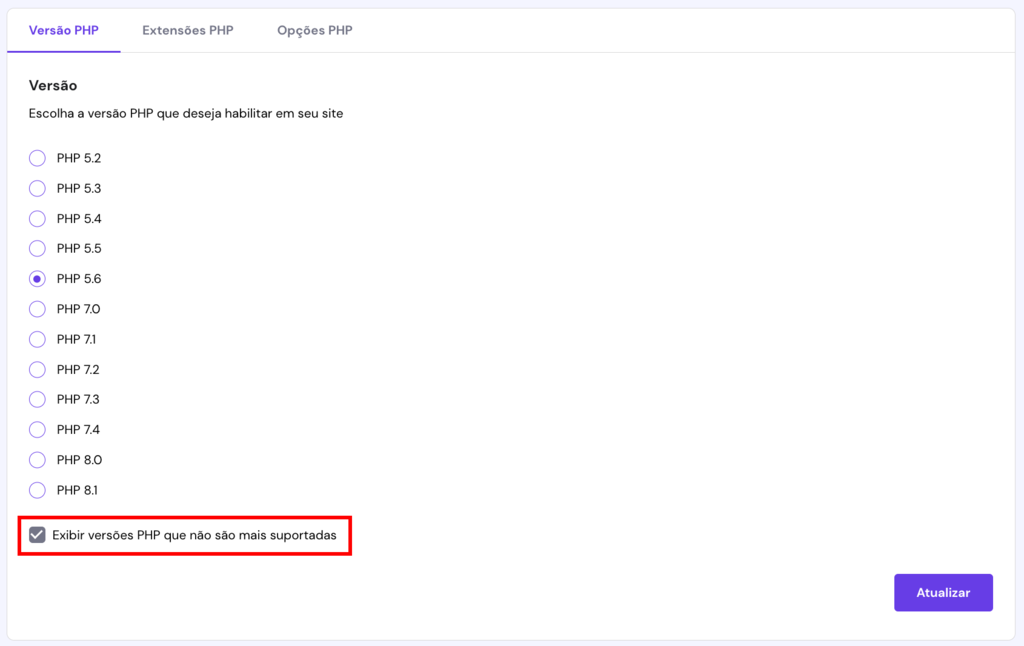Switch the version to PHP 7.0

37,308
